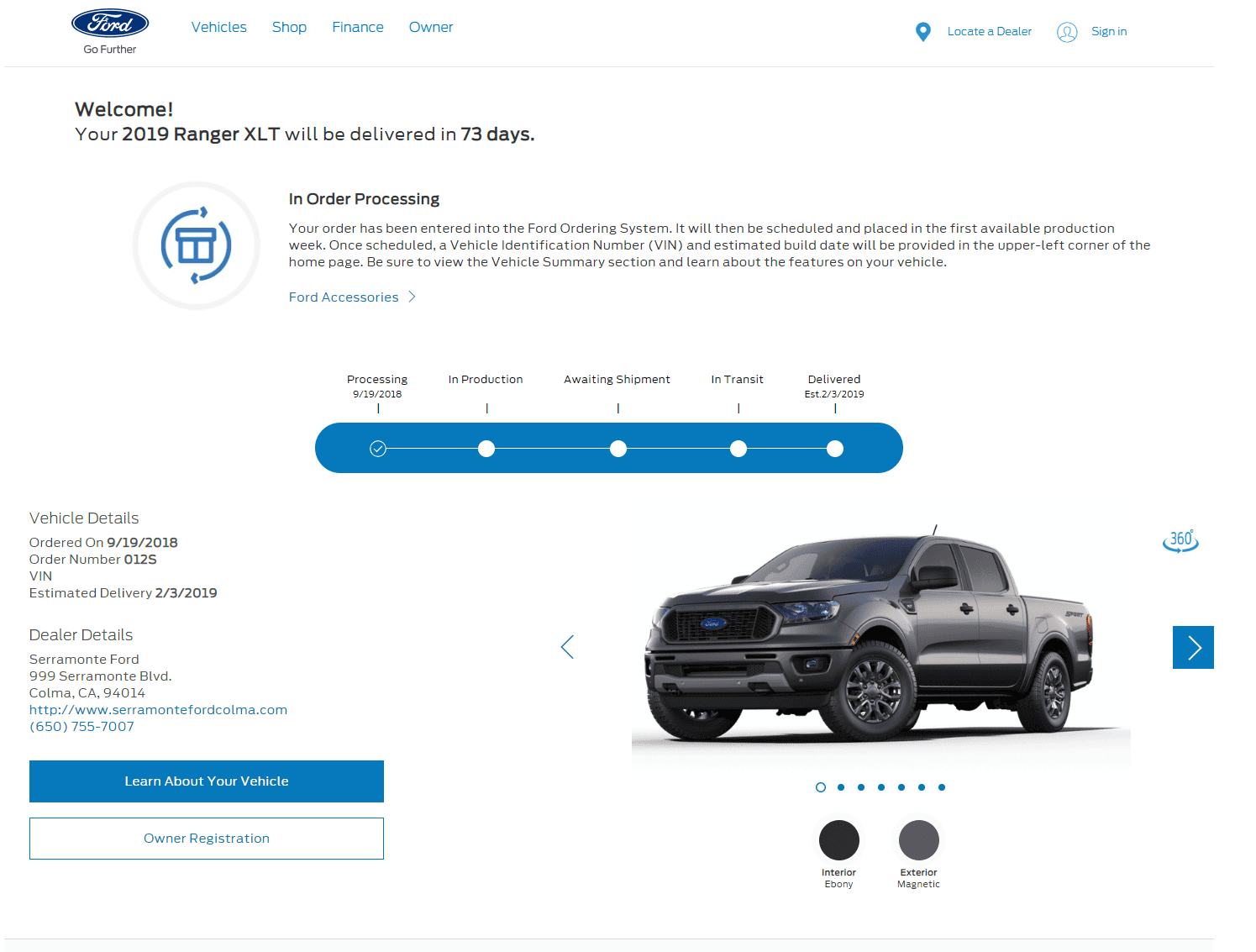Click the order processing circular icon

197,245
